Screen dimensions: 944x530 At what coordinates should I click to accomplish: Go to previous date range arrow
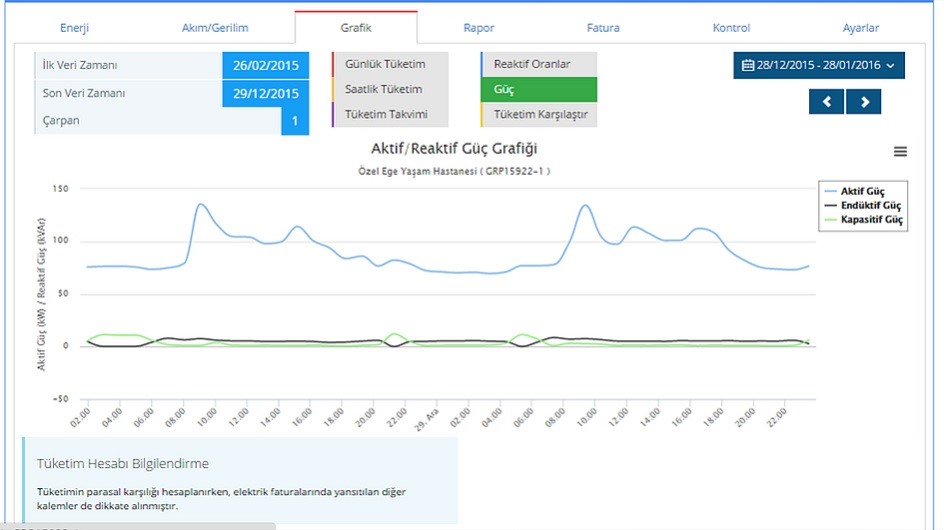click(827, 102)
